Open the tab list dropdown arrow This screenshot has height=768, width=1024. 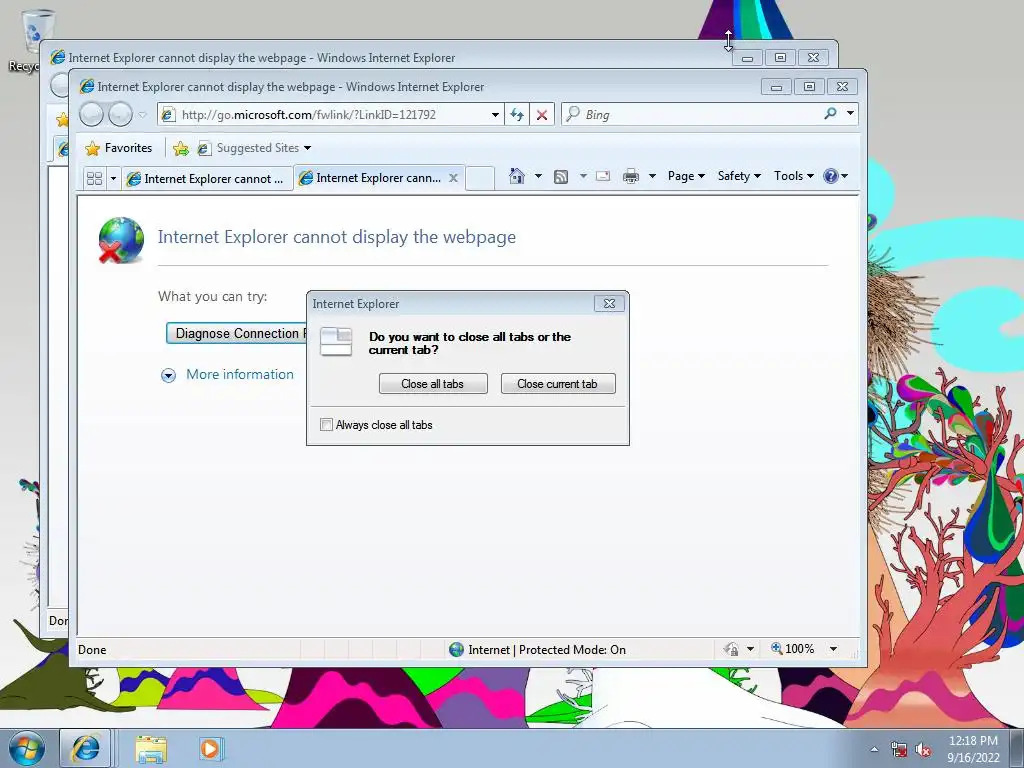113,178
